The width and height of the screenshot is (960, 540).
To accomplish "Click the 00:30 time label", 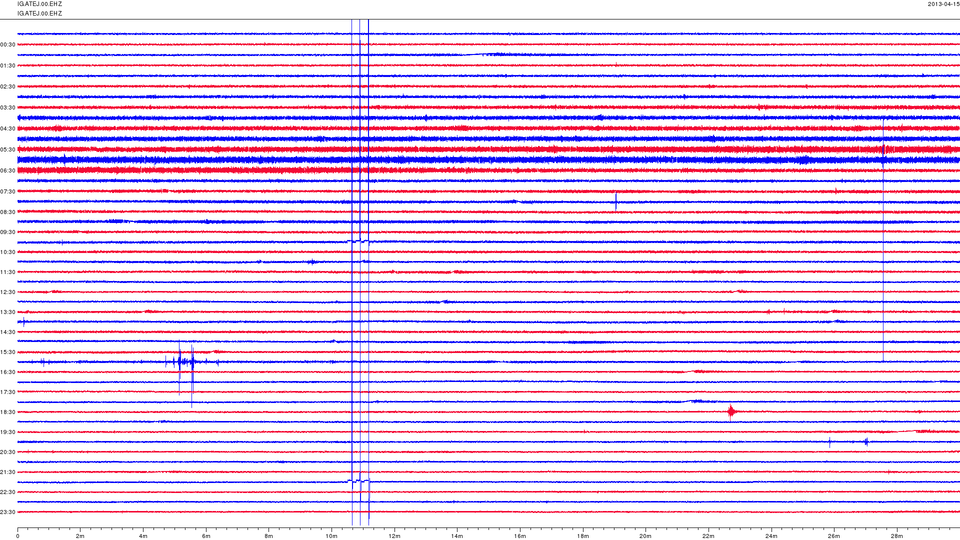I will (x=8, y=45).
